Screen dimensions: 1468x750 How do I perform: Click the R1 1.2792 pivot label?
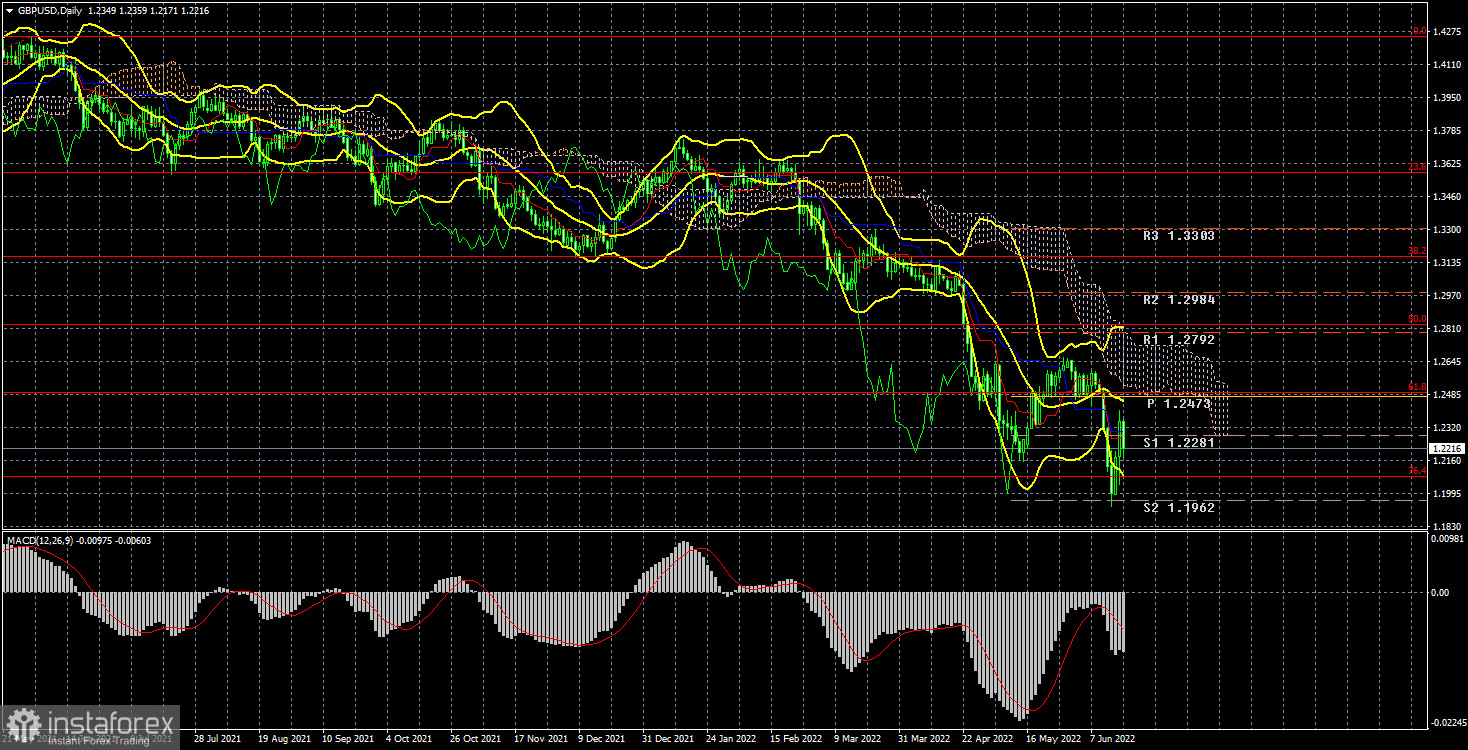tap(1179, 340)
